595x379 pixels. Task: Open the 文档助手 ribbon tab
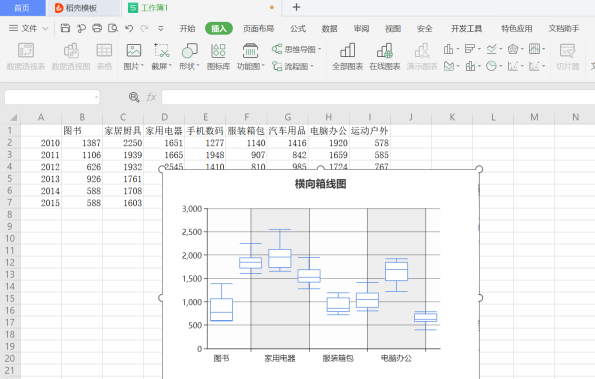[564, 28]
